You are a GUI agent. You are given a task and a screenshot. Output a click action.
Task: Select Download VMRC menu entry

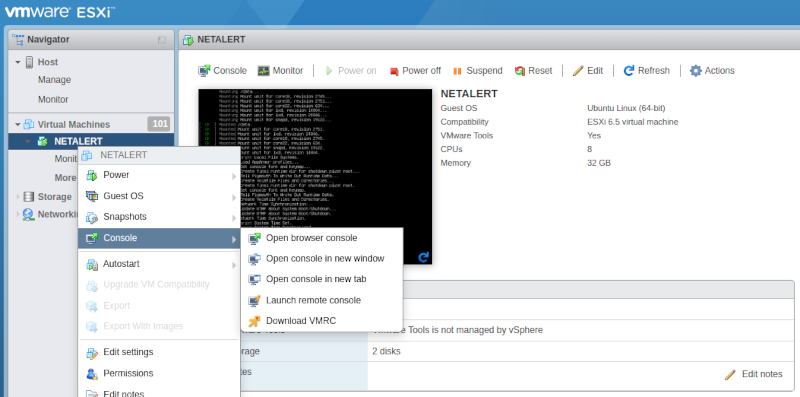pos(322,321)
